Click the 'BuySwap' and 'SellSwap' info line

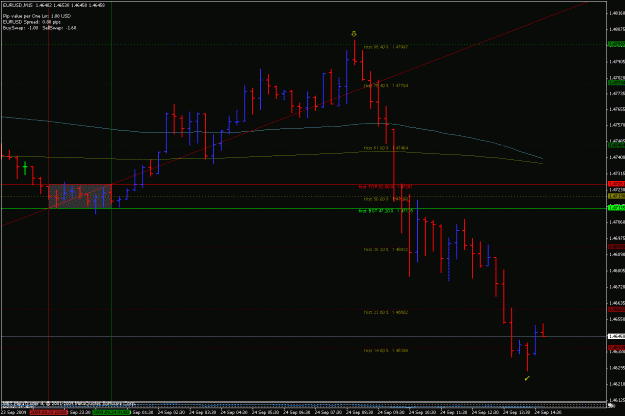(39, 28)
